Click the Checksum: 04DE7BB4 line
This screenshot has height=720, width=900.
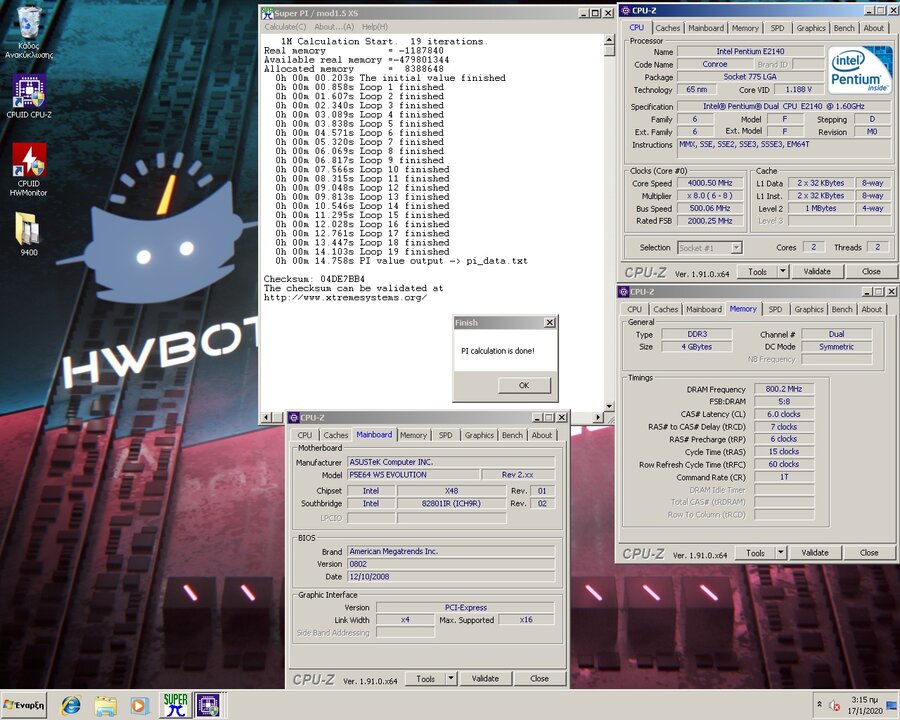(314, 279)
